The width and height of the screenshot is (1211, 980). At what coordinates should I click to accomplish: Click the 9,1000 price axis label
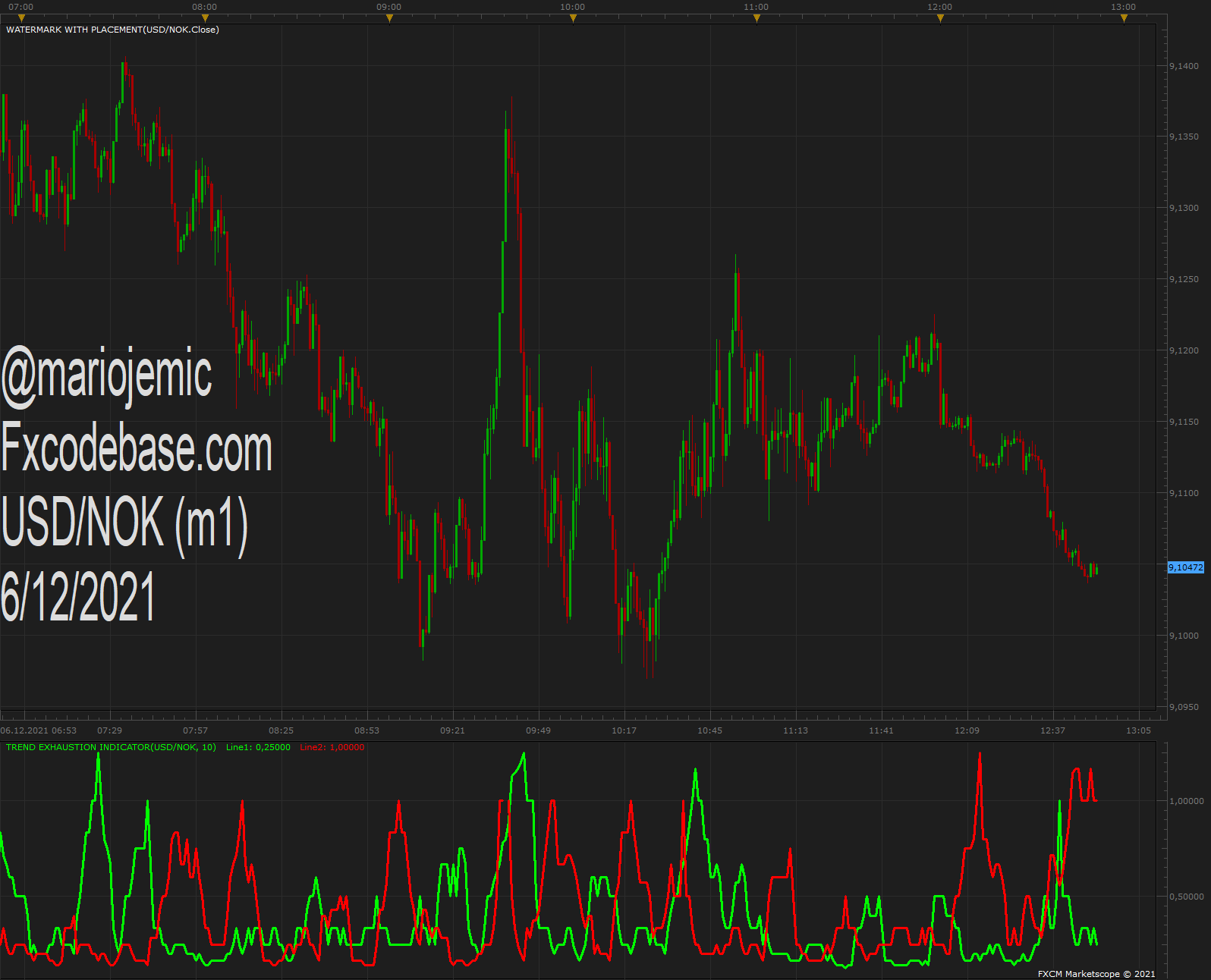pos(1184,636)
